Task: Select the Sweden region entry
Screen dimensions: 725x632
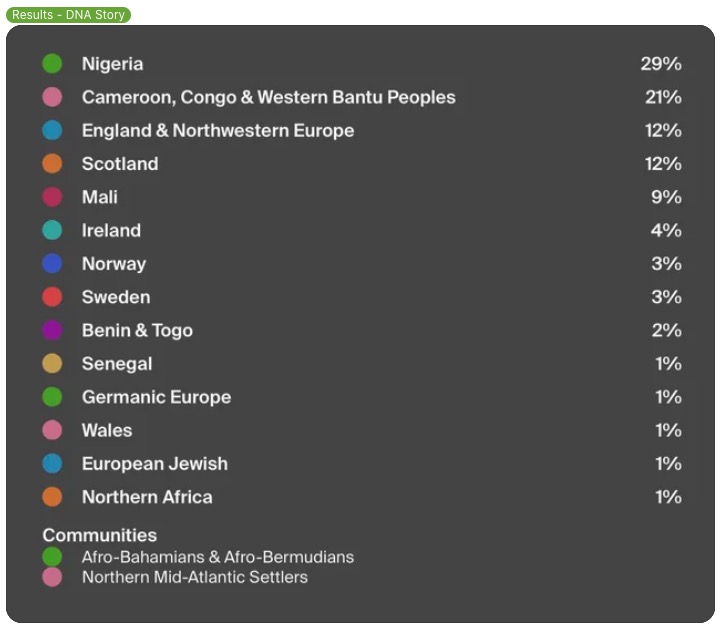Action: point(116,297)
